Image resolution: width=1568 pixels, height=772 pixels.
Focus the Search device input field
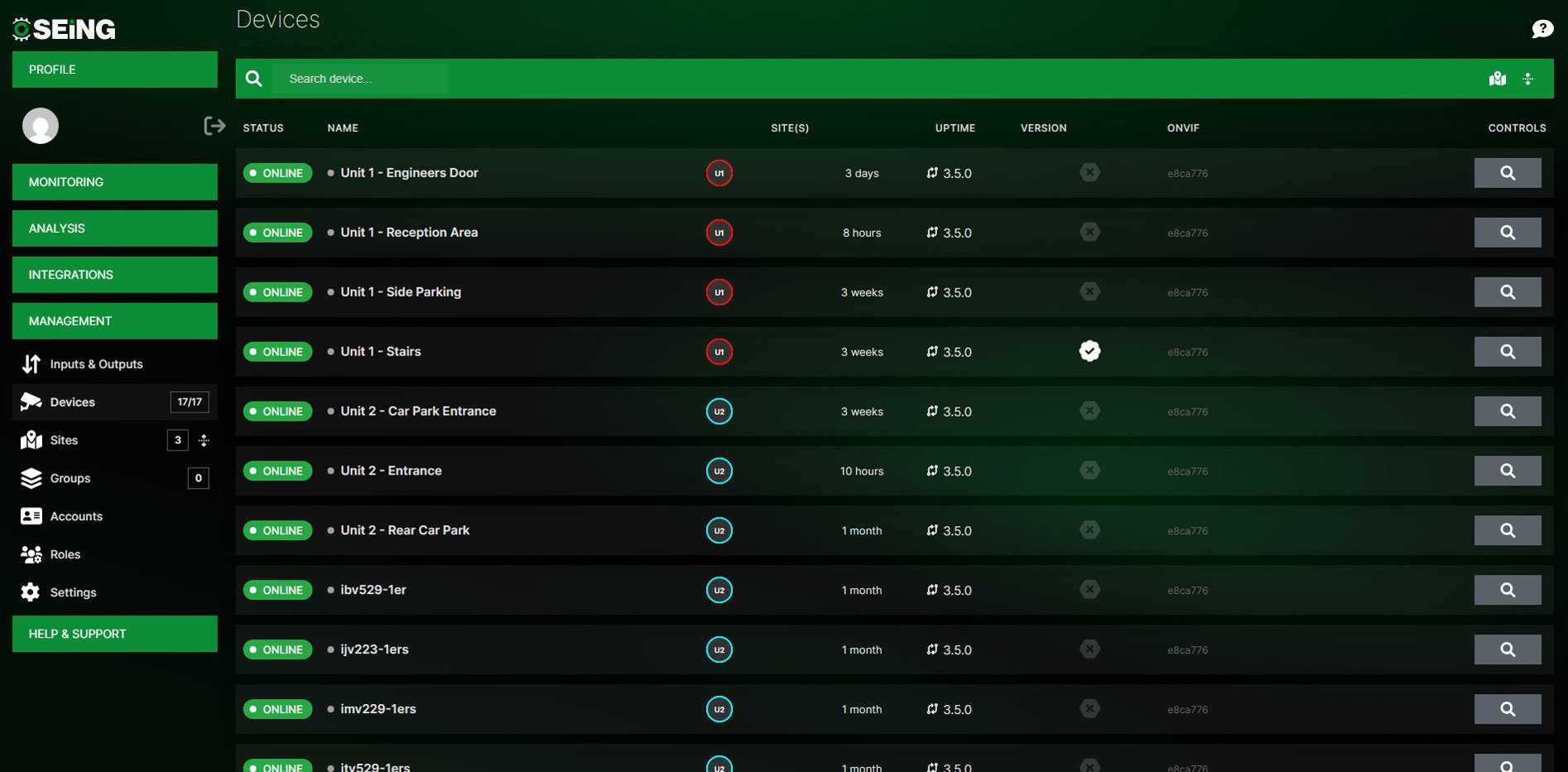[x=360, y=79]
